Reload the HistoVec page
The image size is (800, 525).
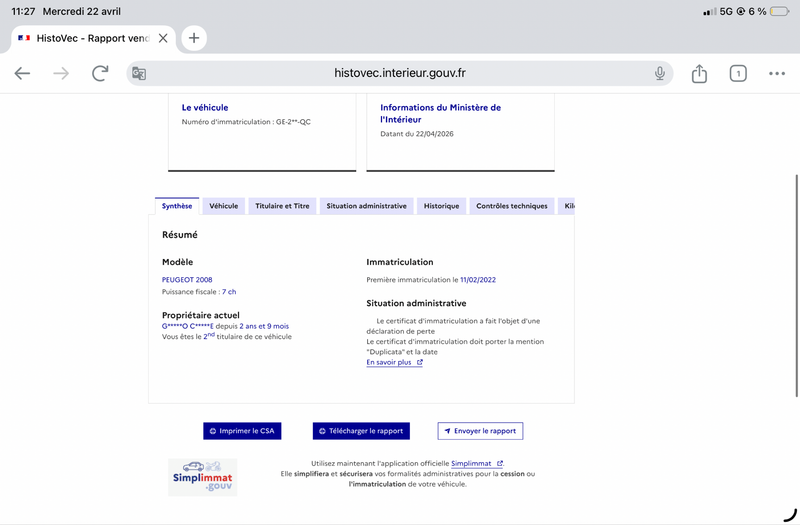[x=100, y=73]
